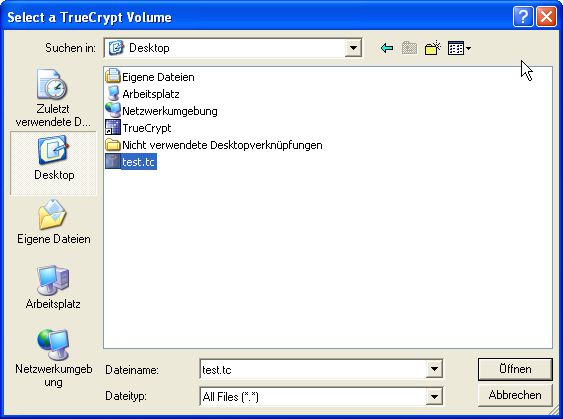Click the help question mark button
This screenshot has width=563, height=419.
[x=523, y=17]
